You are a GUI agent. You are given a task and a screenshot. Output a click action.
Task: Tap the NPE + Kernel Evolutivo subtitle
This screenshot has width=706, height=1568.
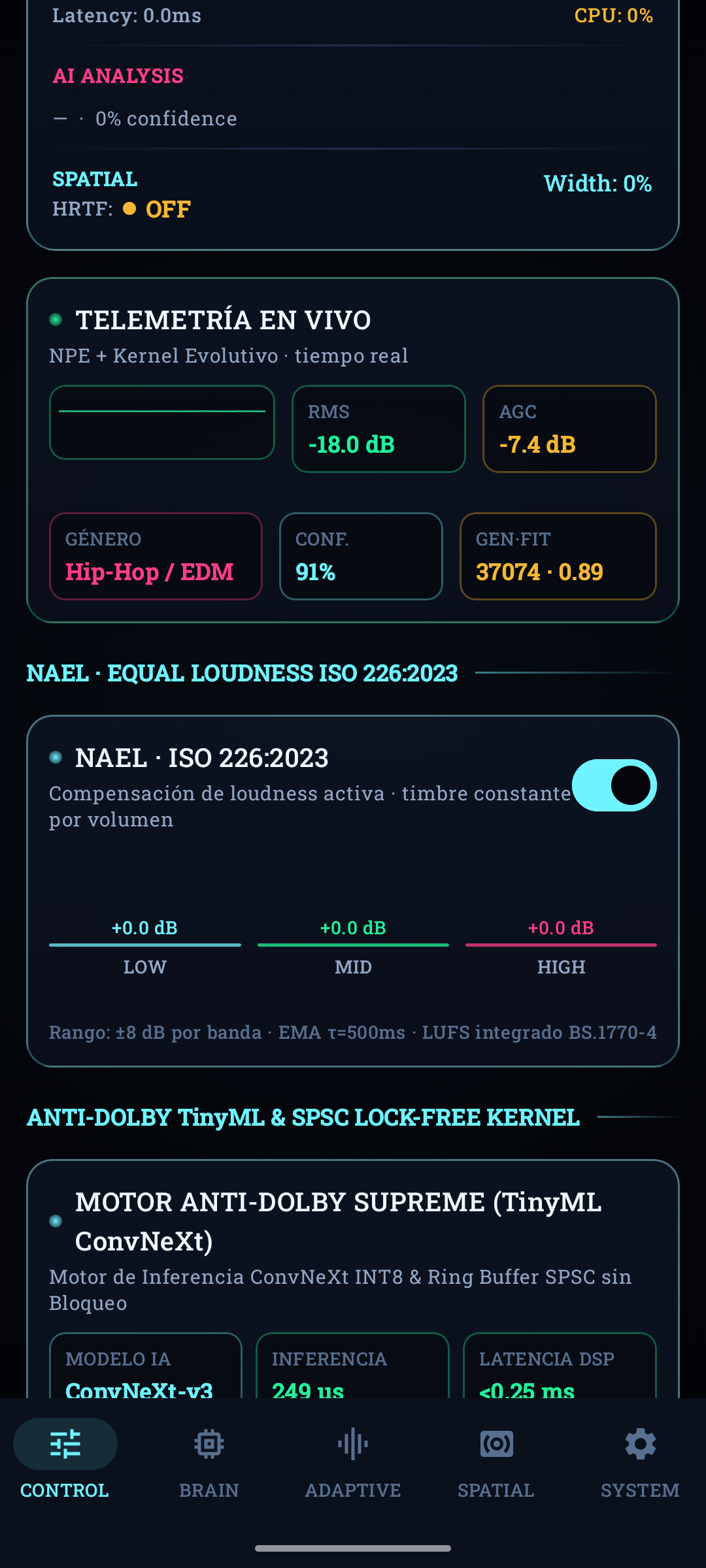coord(229,355)
